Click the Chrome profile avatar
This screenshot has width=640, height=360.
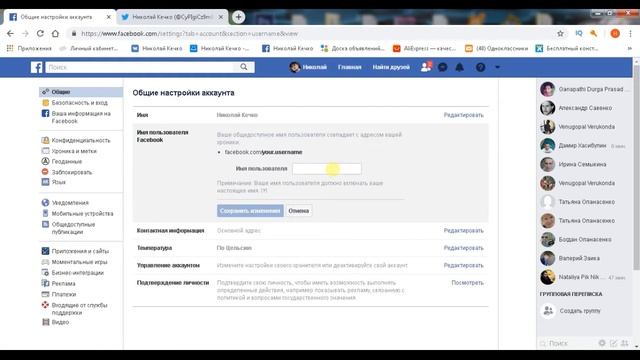[615, 33]
